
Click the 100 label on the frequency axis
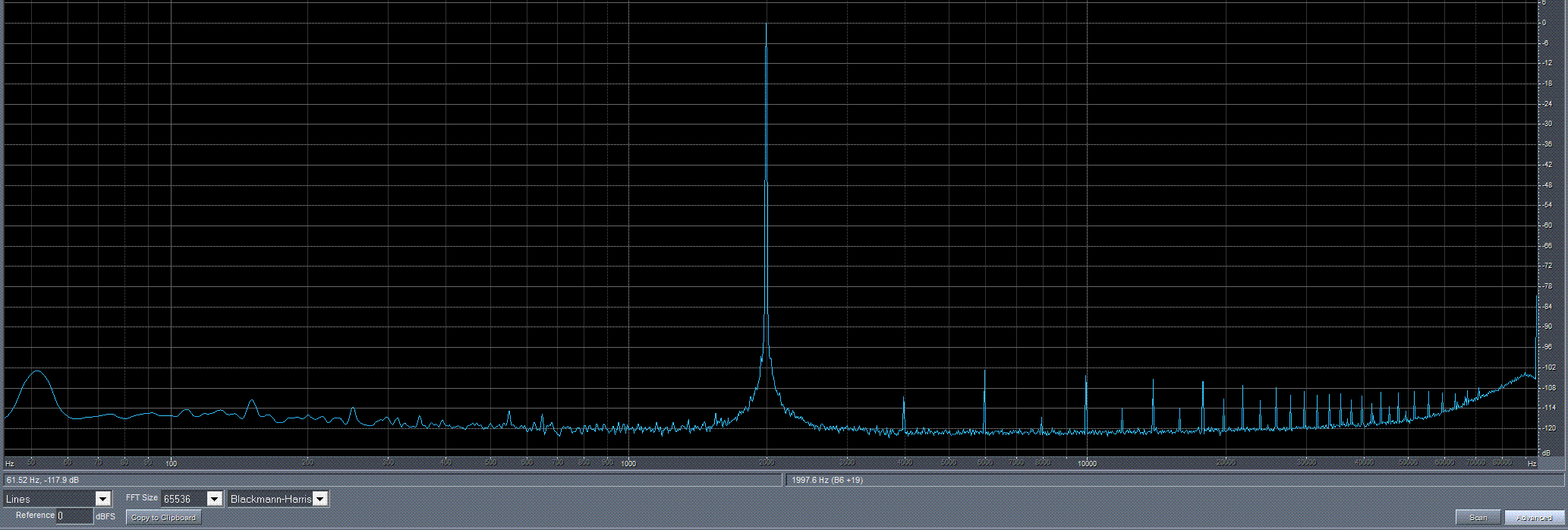pos(171,463)
